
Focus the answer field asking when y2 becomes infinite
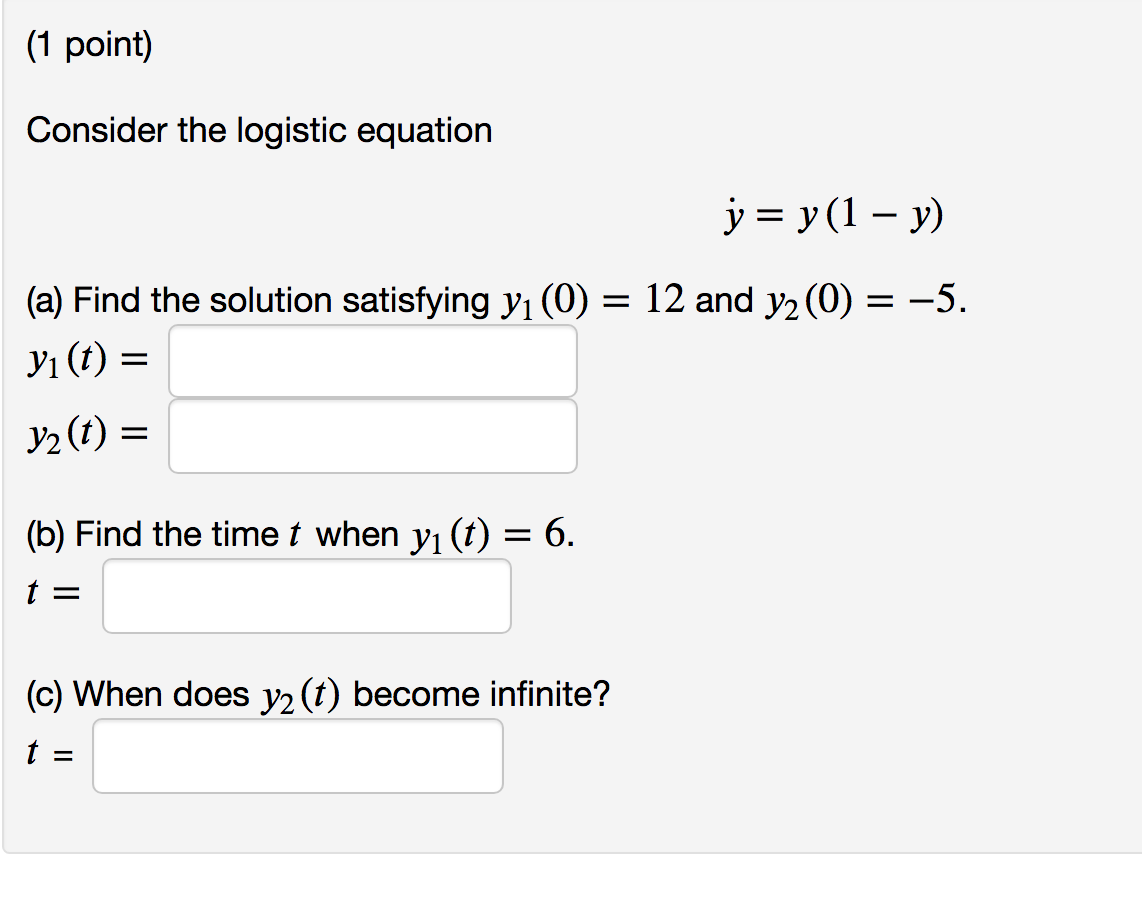(297, 756)
